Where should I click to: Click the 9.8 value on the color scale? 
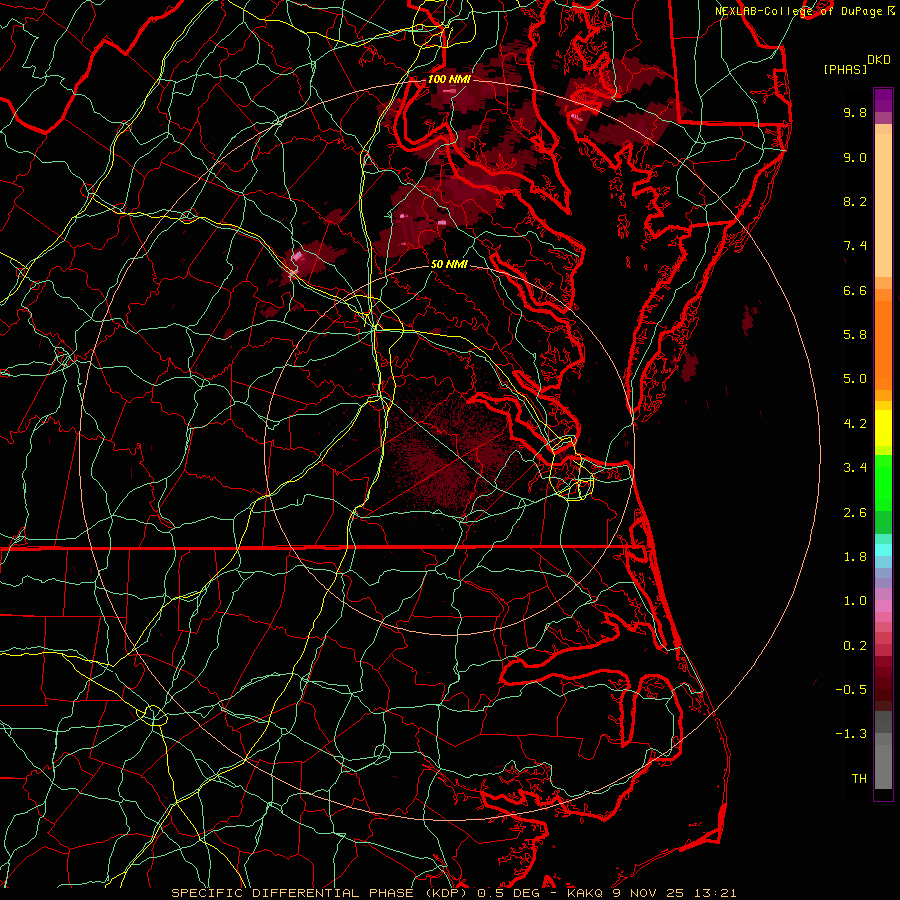coord(855,112)
